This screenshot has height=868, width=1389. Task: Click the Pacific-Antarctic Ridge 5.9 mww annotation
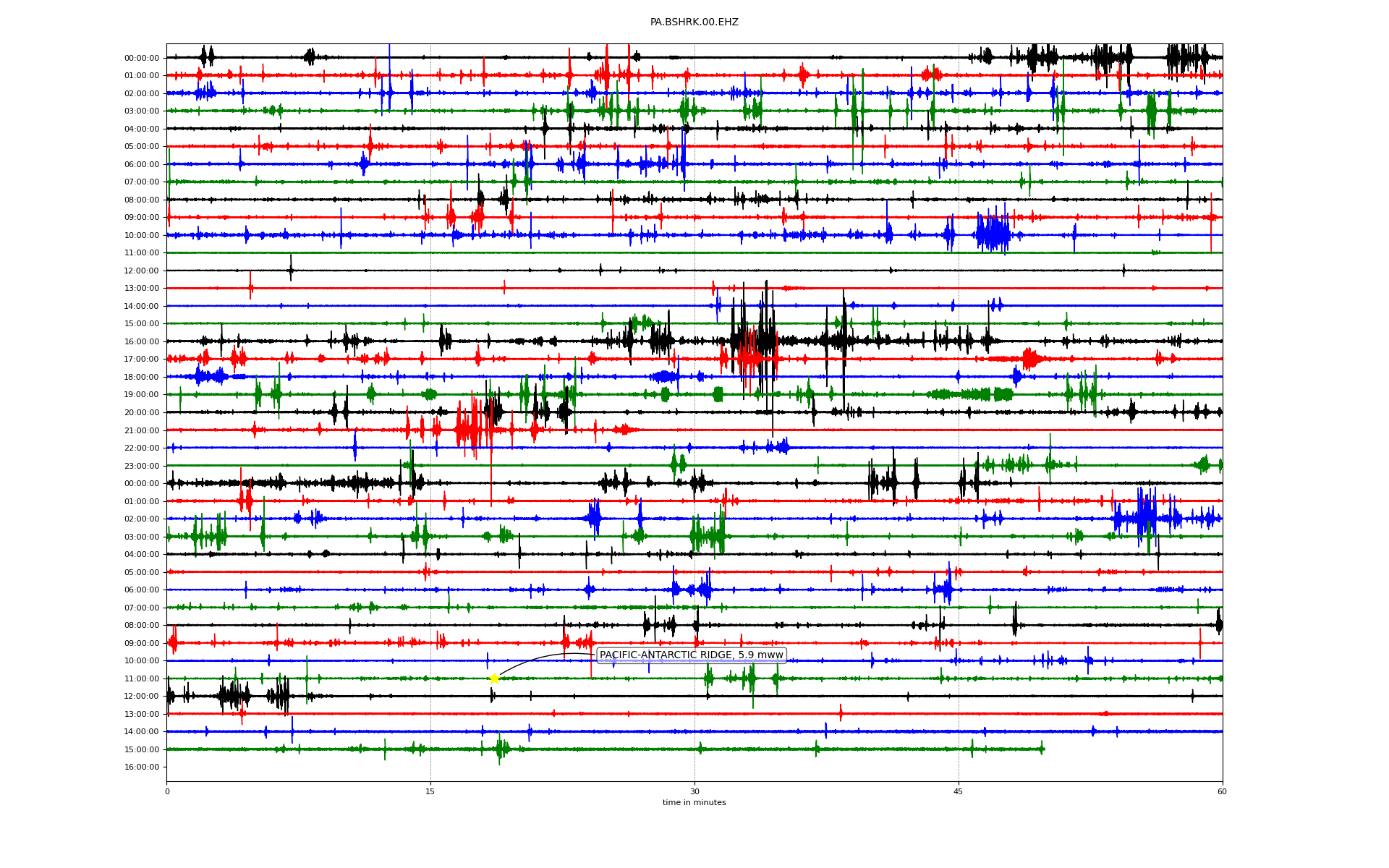point(691,655)
